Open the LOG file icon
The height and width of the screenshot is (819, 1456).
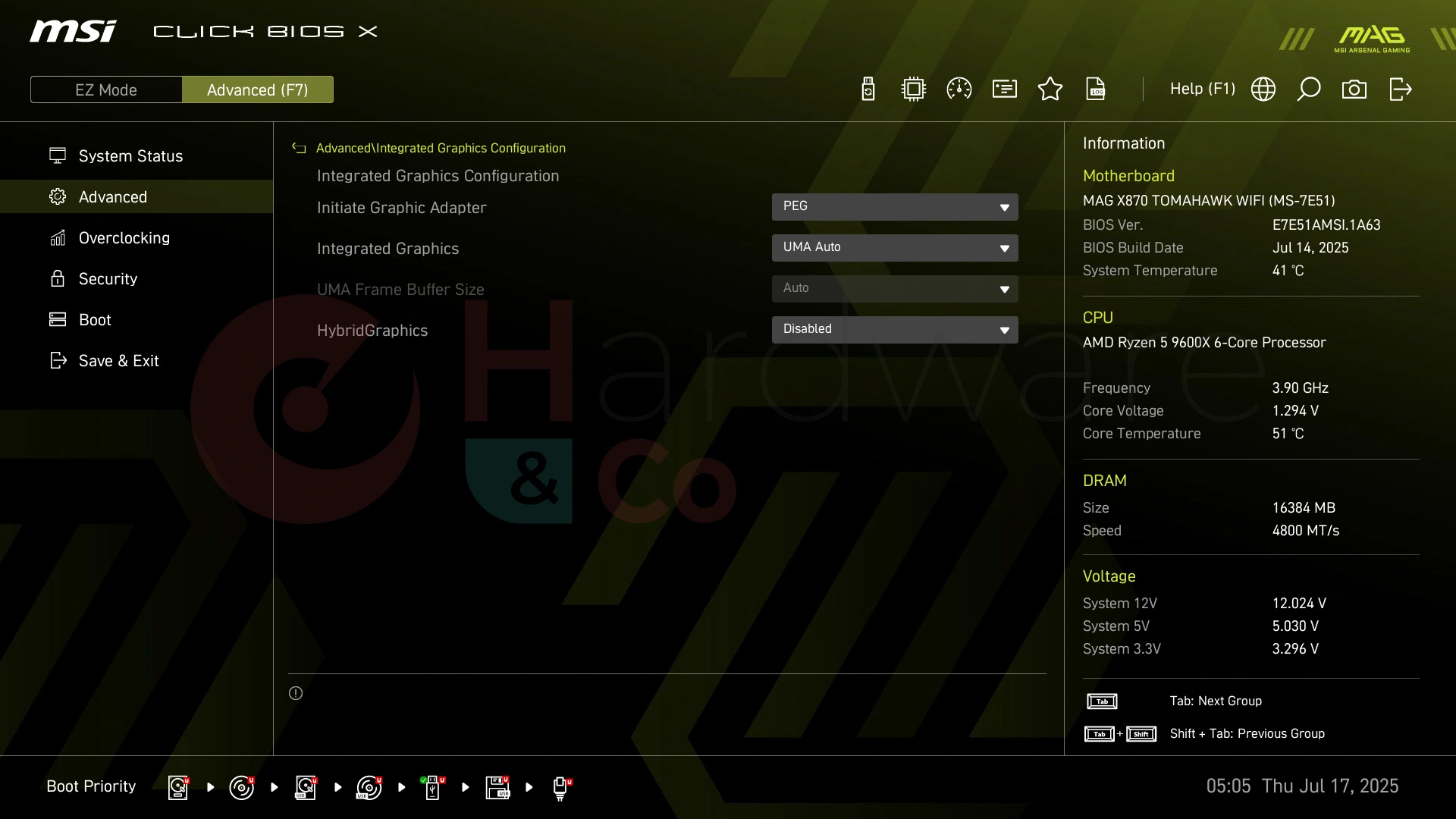click(1096, 89)
